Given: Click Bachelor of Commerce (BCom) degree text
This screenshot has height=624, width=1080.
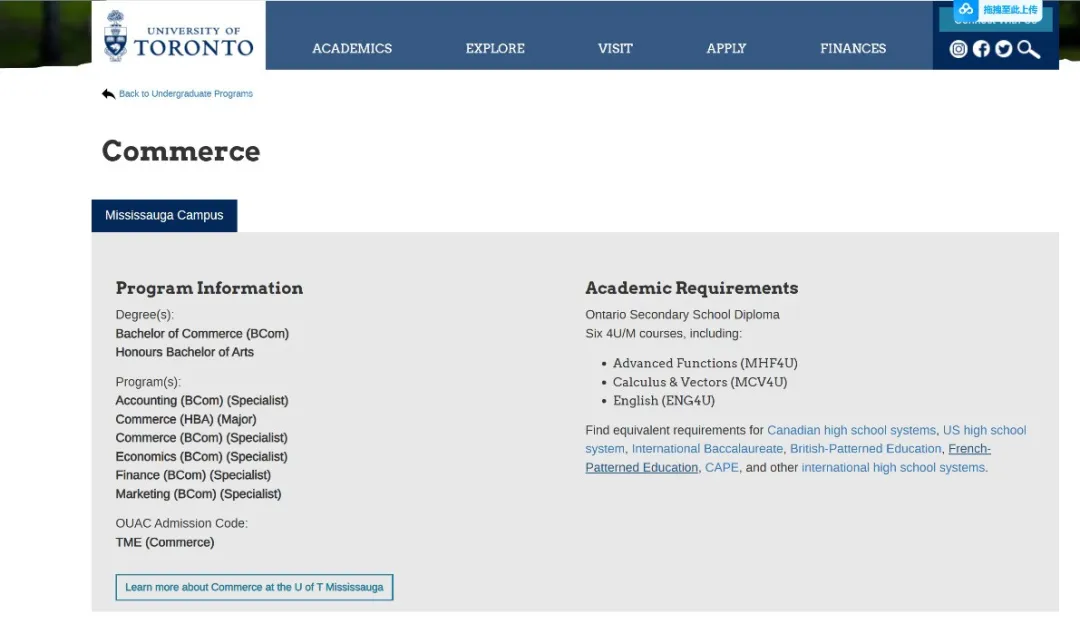Looking at the screenshot, I should [x=202, y=334].
